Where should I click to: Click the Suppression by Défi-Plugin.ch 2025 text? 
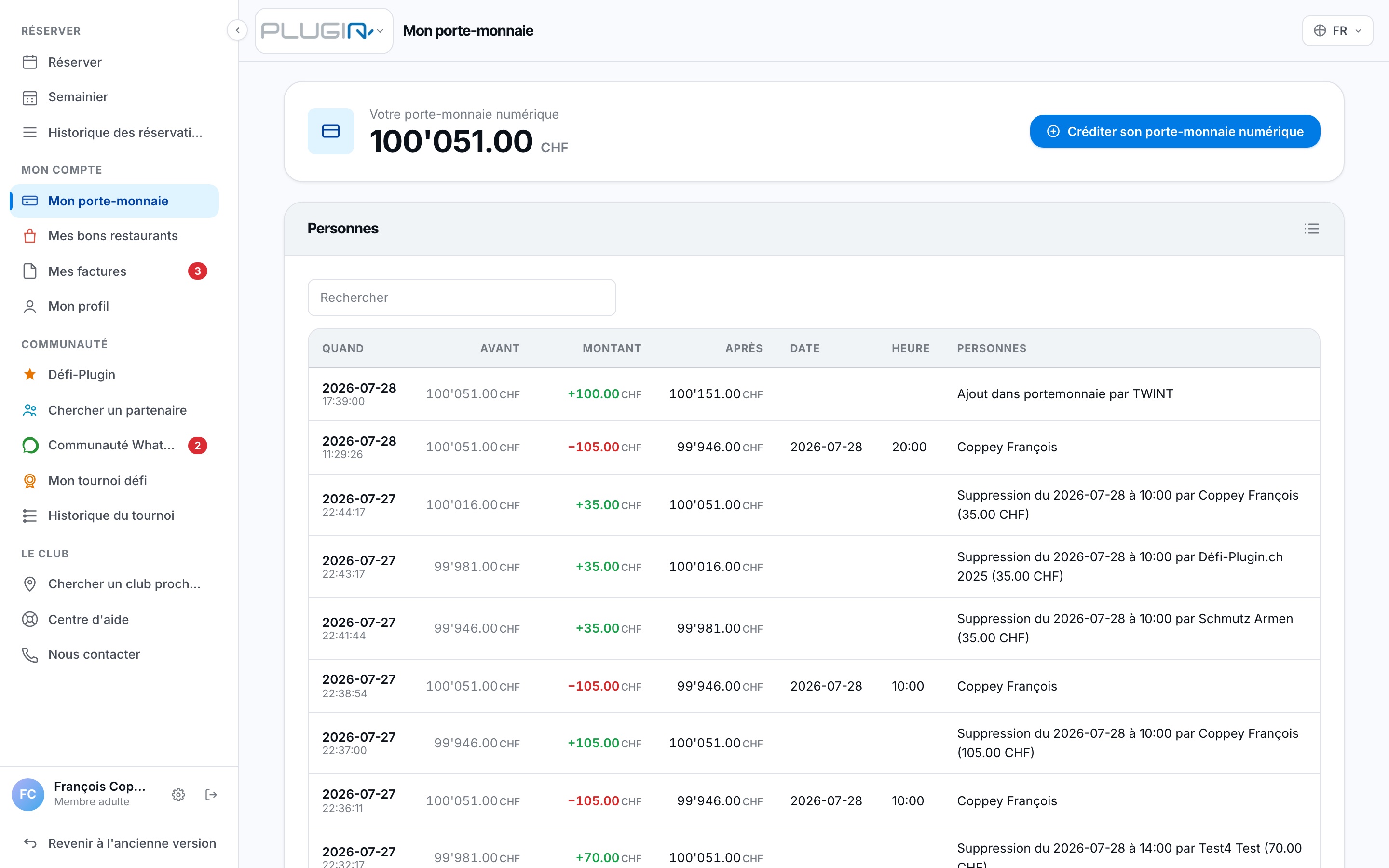coord(1119,567)
